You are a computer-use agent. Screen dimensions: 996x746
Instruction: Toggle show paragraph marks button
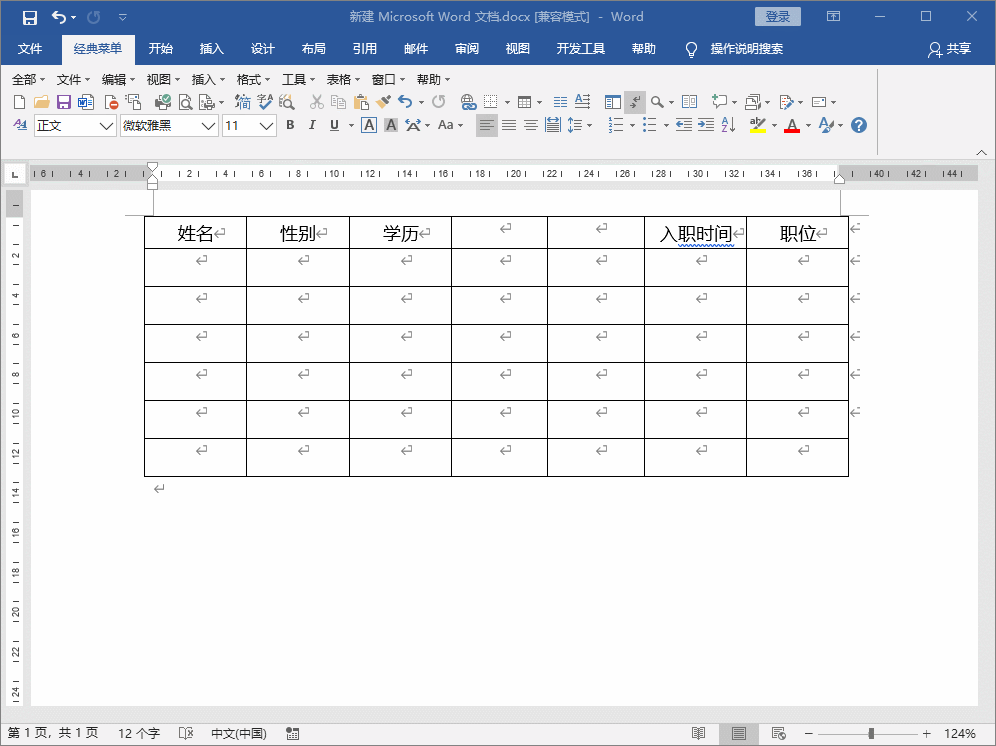(635, 102)
